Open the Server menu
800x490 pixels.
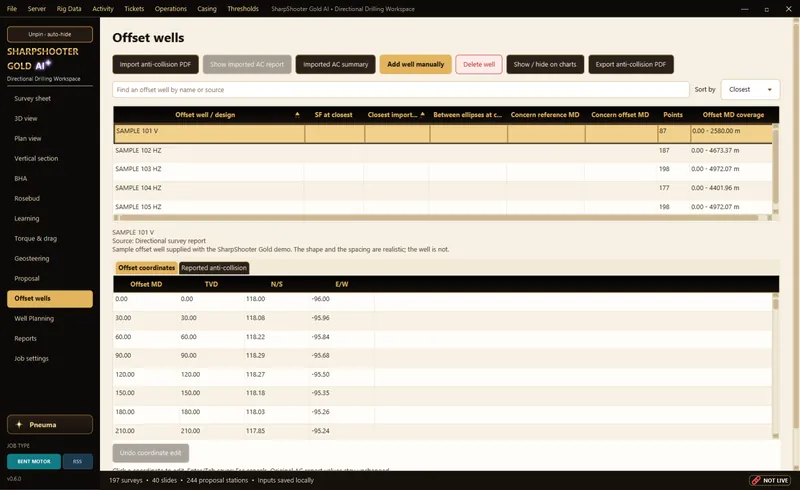(x=37, y=9)
